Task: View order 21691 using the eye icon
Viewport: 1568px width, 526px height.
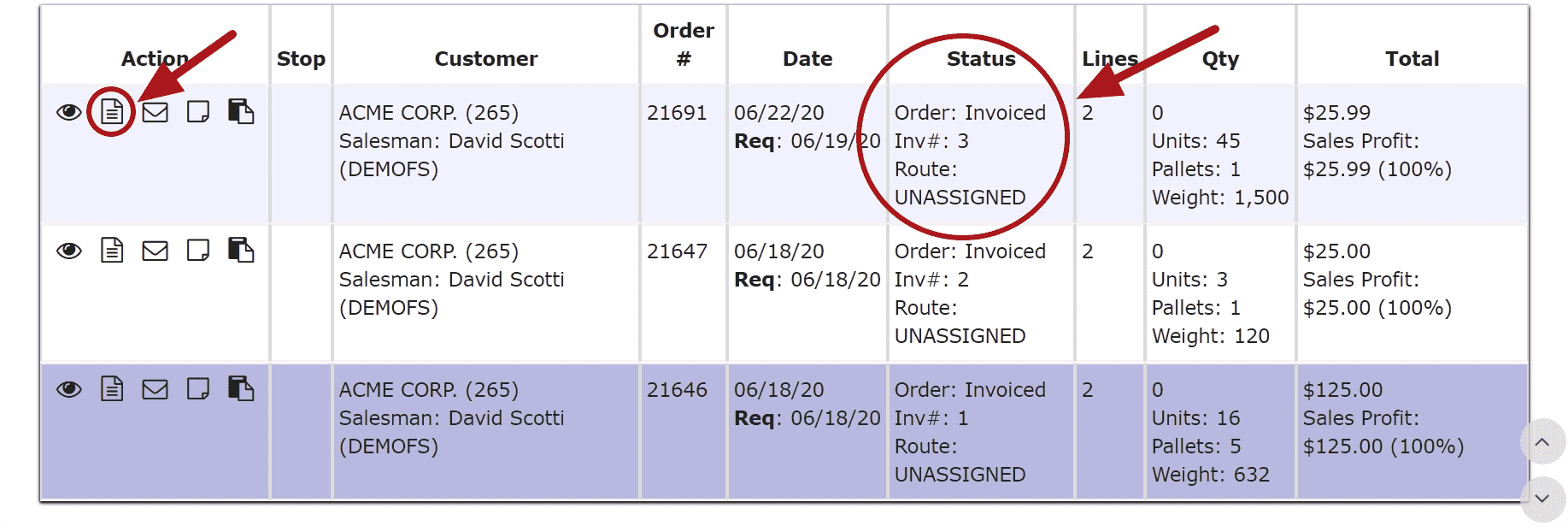Action: tap(69, 112)
